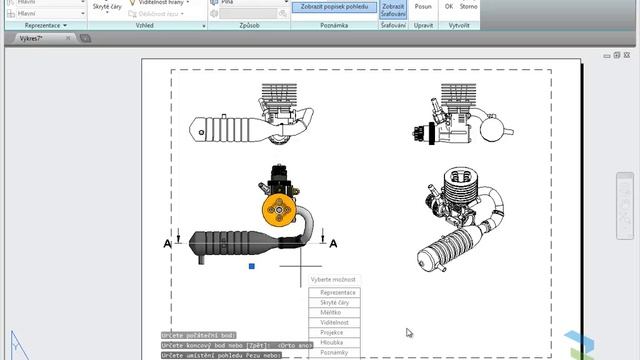The width and height of the screenshot is (640, 360).
Task: Click the disabled depth value field
Action: (248, 14)
